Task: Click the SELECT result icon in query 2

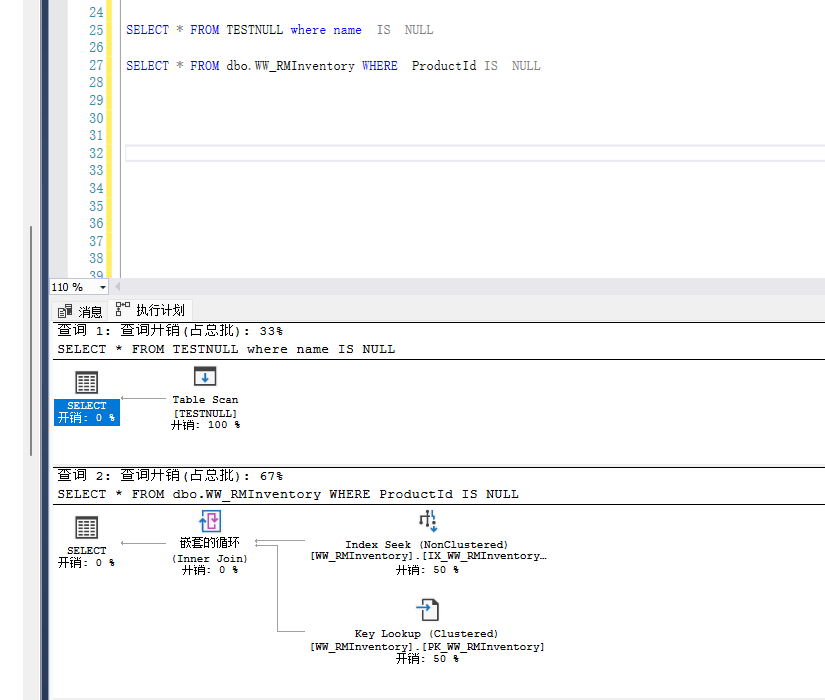Action: click(87, 527)
